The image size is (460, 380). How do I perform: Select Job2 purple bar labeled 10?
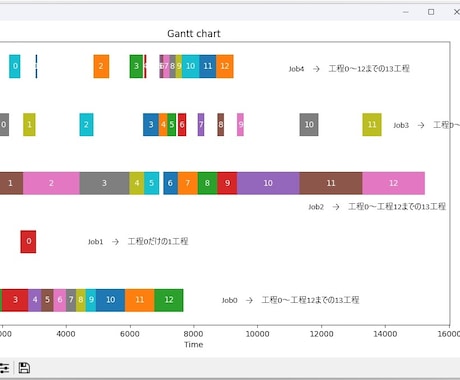pyautogui.click(x=268, y=183)
